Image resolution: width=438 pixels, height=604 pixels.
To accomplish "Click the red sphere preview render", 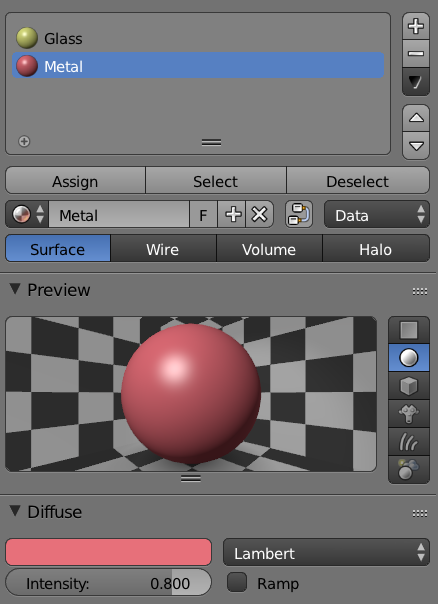I will [191, 394].
